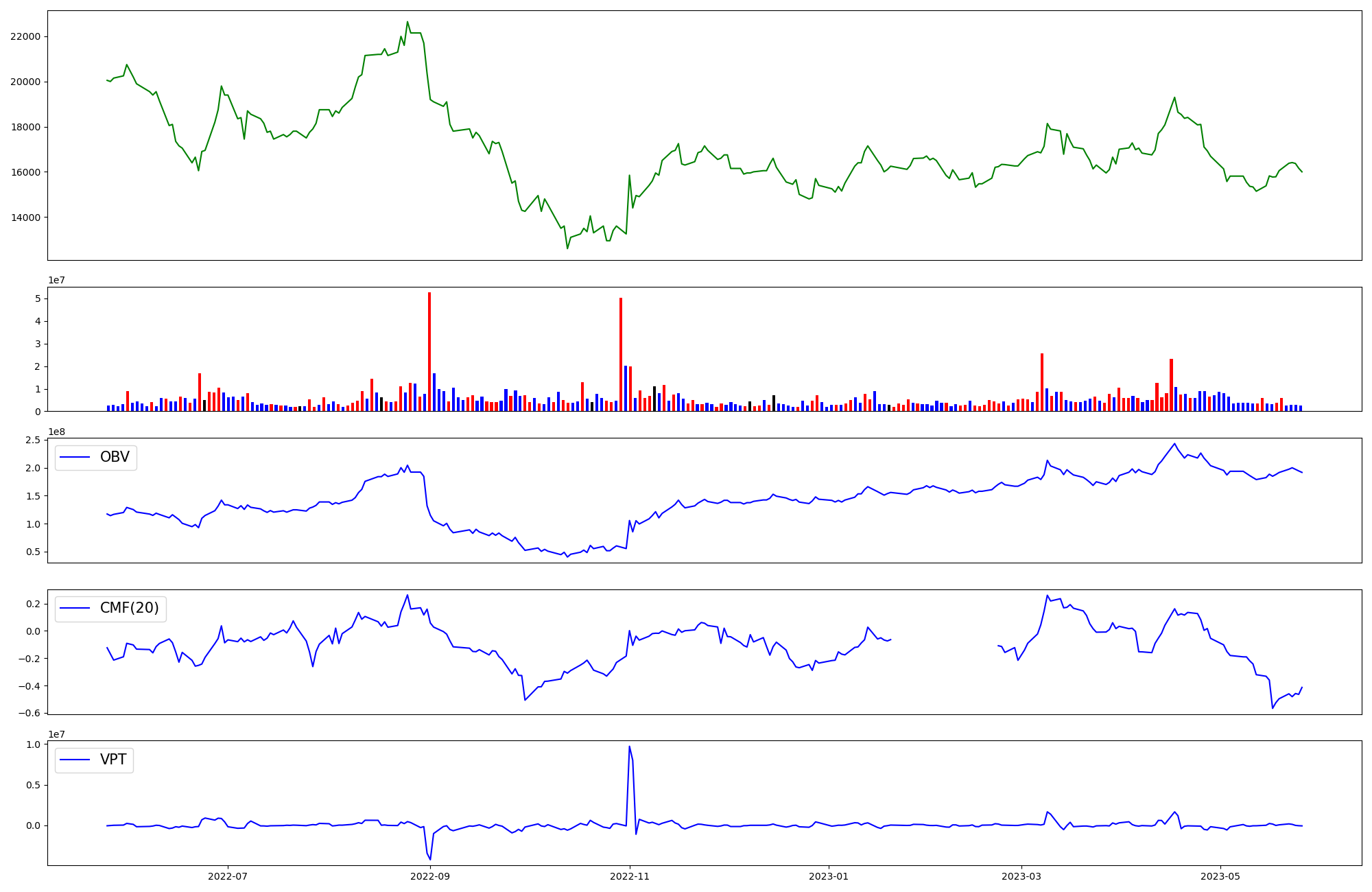The width and height of the screenshot is (1372, 892).
Task: Click the 1e7 exponent label above volume chart
Action: (x=56, y=280)
